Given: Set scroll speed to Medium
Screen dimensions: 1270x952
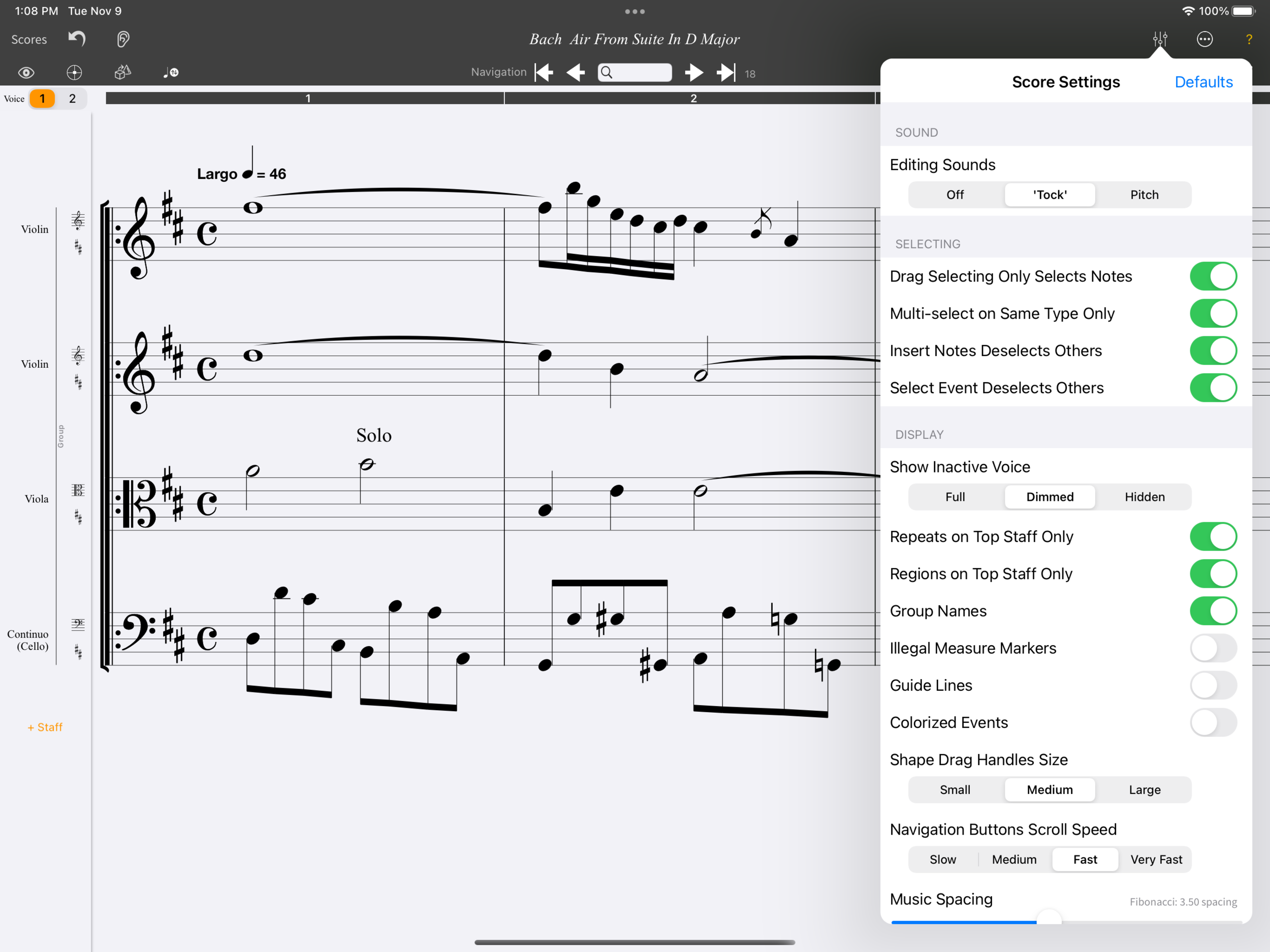Looking at the screenshot, I should point(1014,860).
